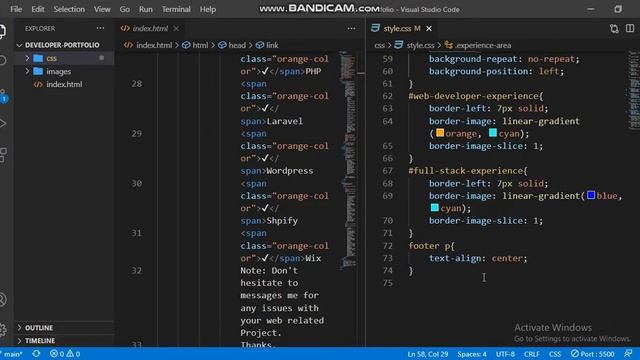Screen dimensions: 640x360
Task: Collapse the DEVELOPER-PORTFOLIO folder section
Action: 62,45
